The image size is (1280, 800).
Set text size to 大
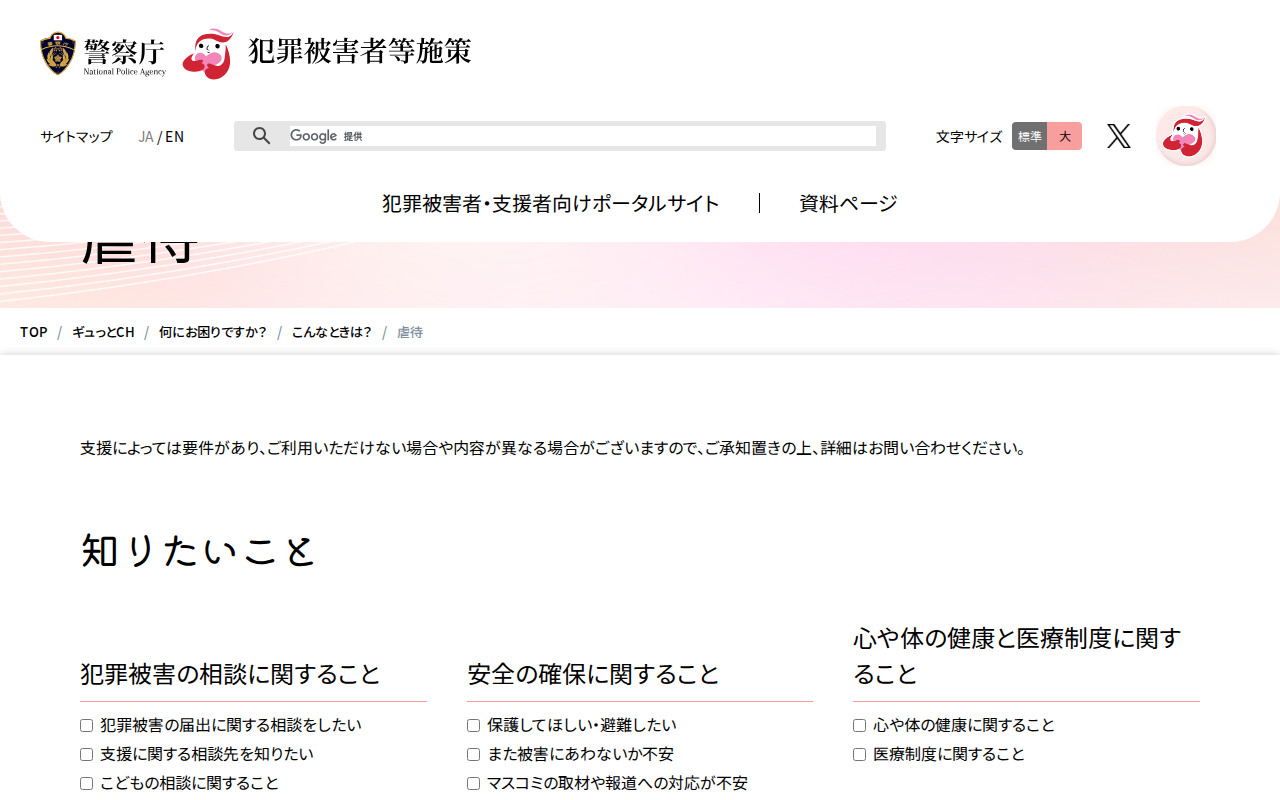tap(1065, 136)
